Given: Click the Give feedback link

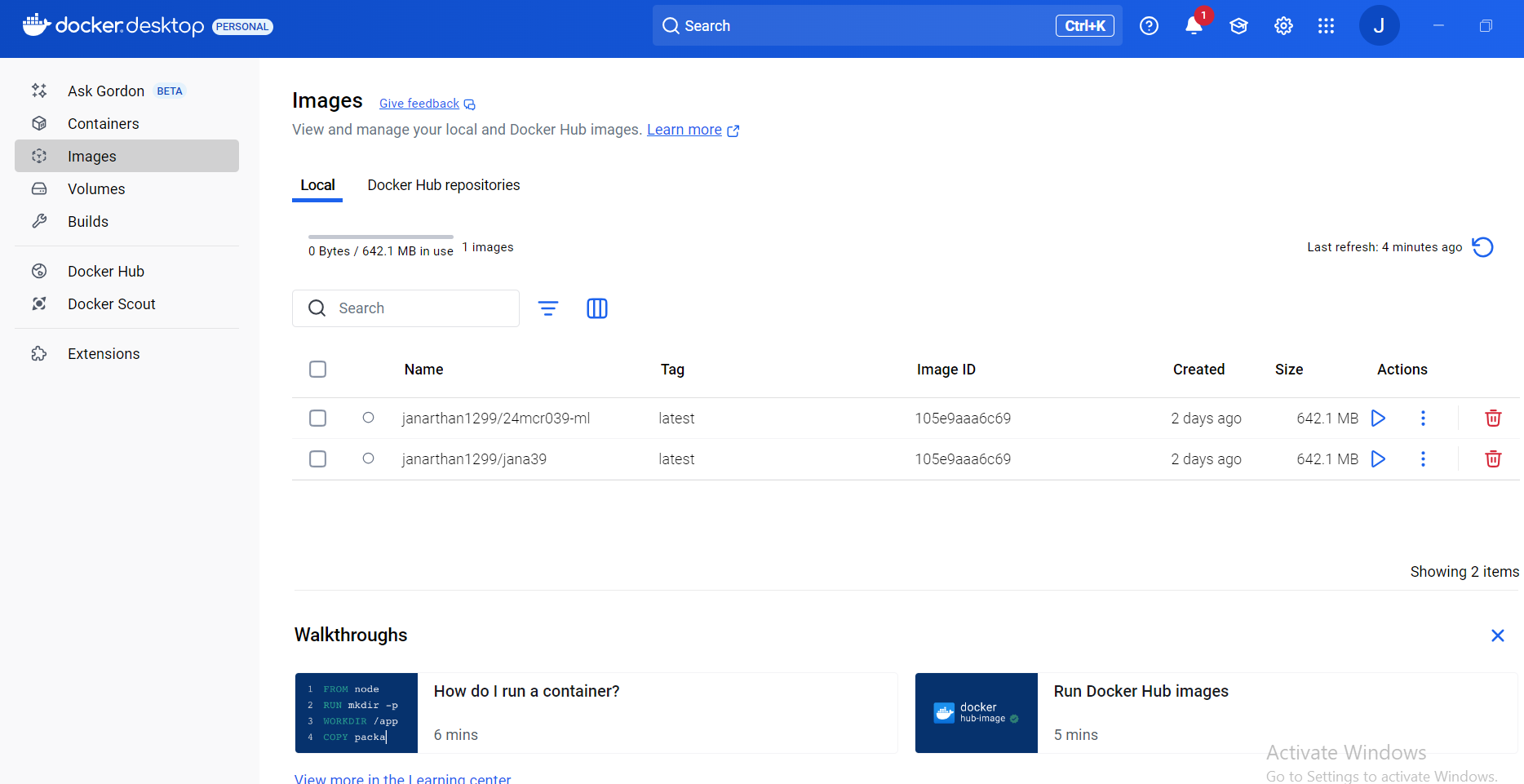Looking at the screenshot, I should (427, 104).
